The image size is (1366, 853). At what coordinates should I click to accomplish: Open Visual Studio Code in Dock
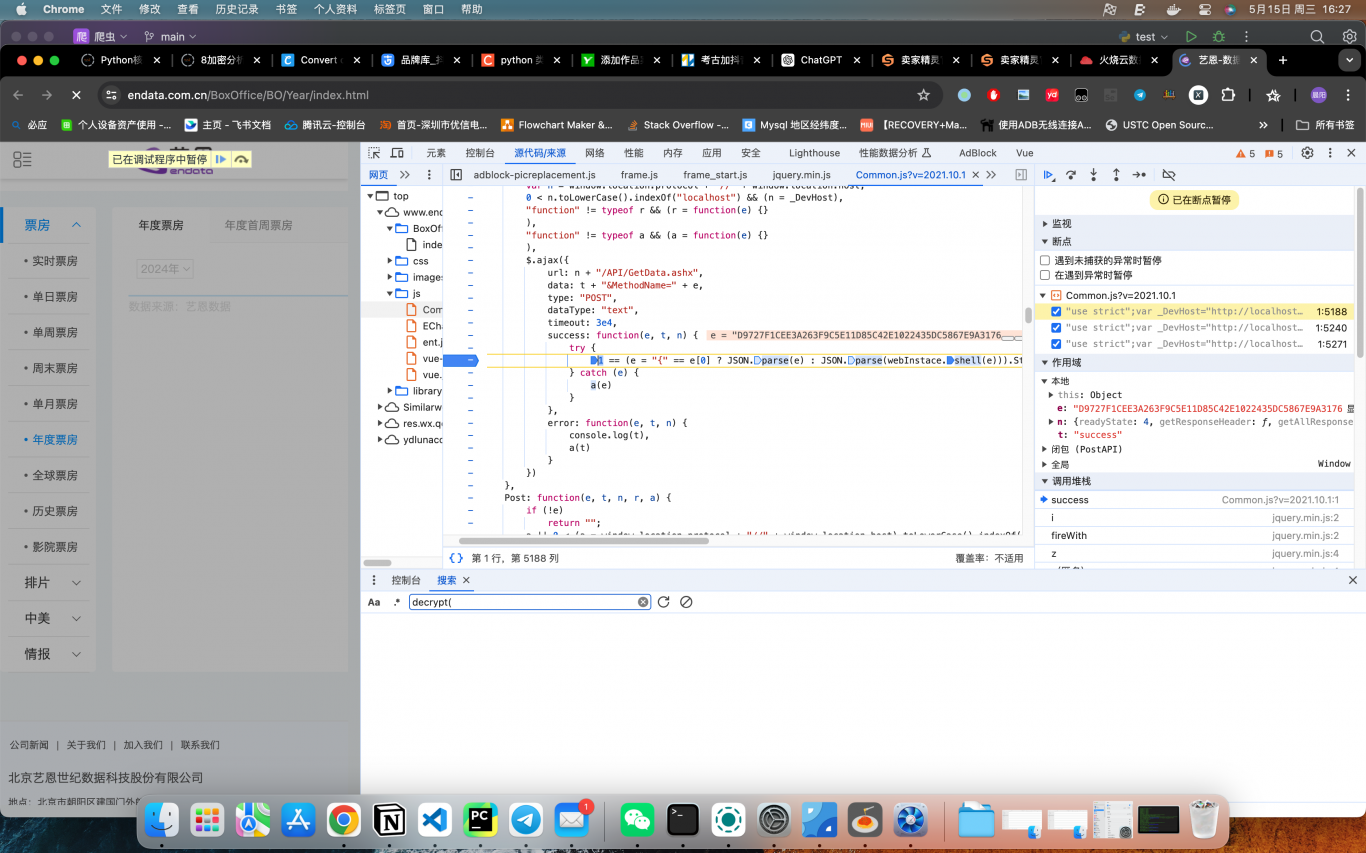click(x=434, y=821)
